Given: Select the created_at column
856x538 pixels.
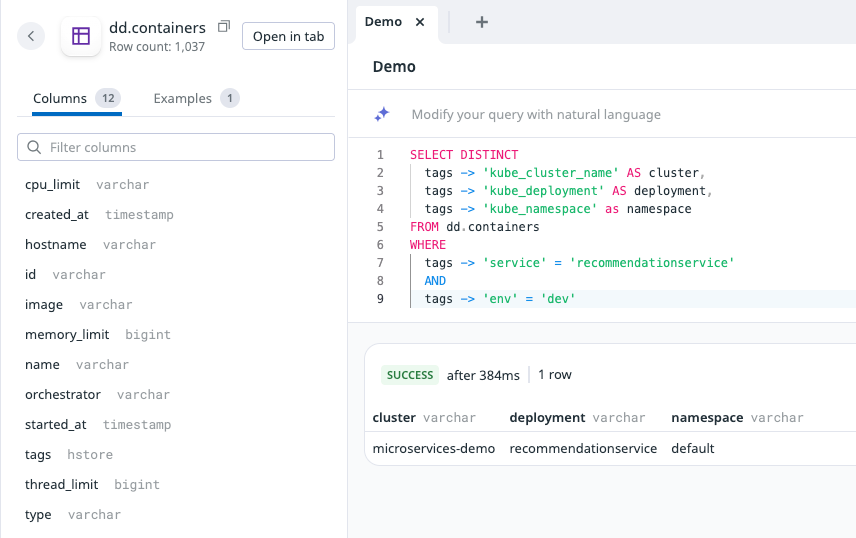Looking at the screenshot, I should [x=57, y=215].
